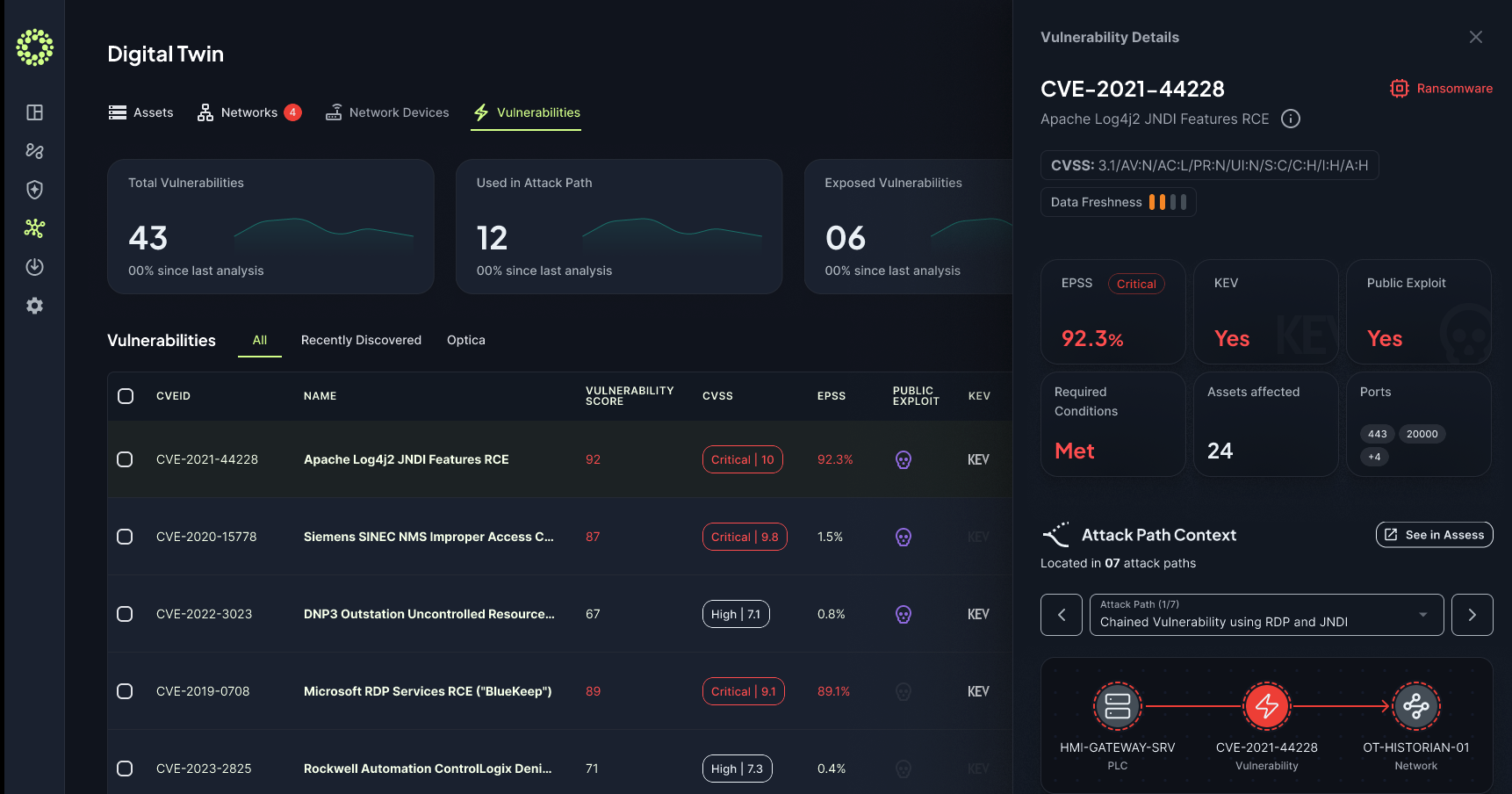Open Siemens SINEC NMS Improper Access row name
Viewport: 1512px width, 794px height.
point(428,537)
